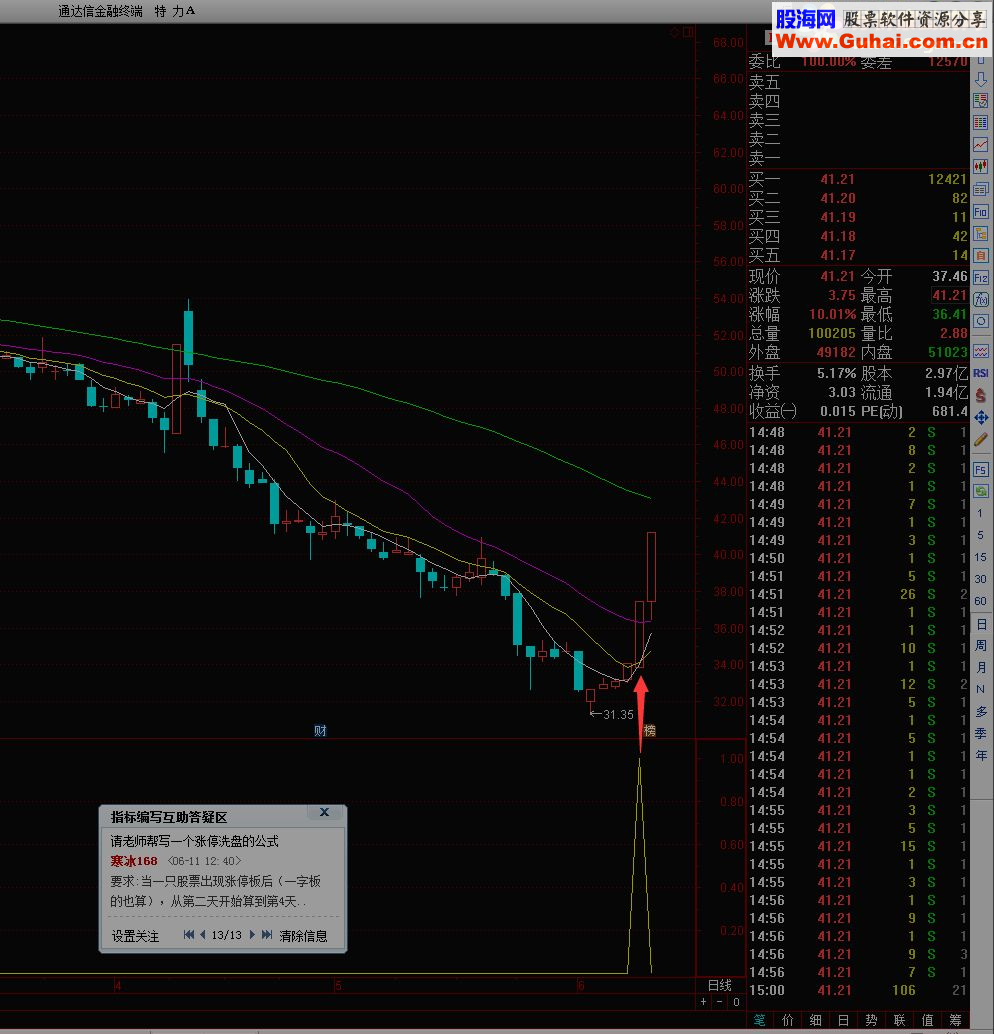Open the F10 company info icon
994x1034 pixels.
click(x=981, y=212)
